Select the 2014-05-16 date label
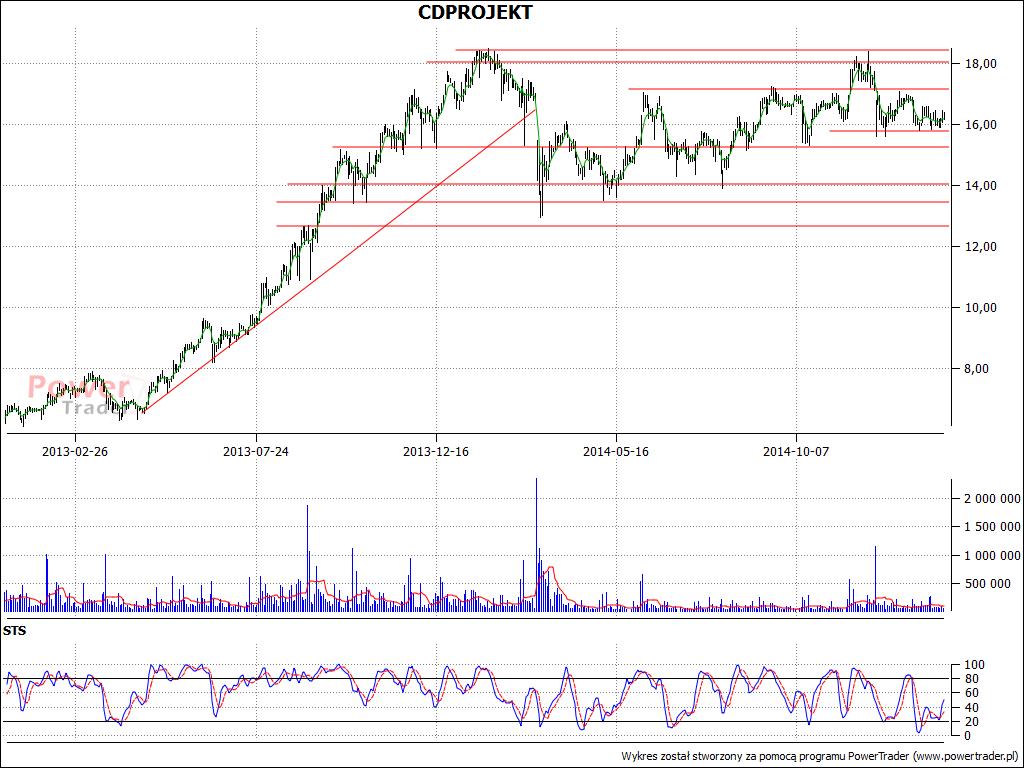The height and width of the screenshot is (768, 1024). [616, 451]
